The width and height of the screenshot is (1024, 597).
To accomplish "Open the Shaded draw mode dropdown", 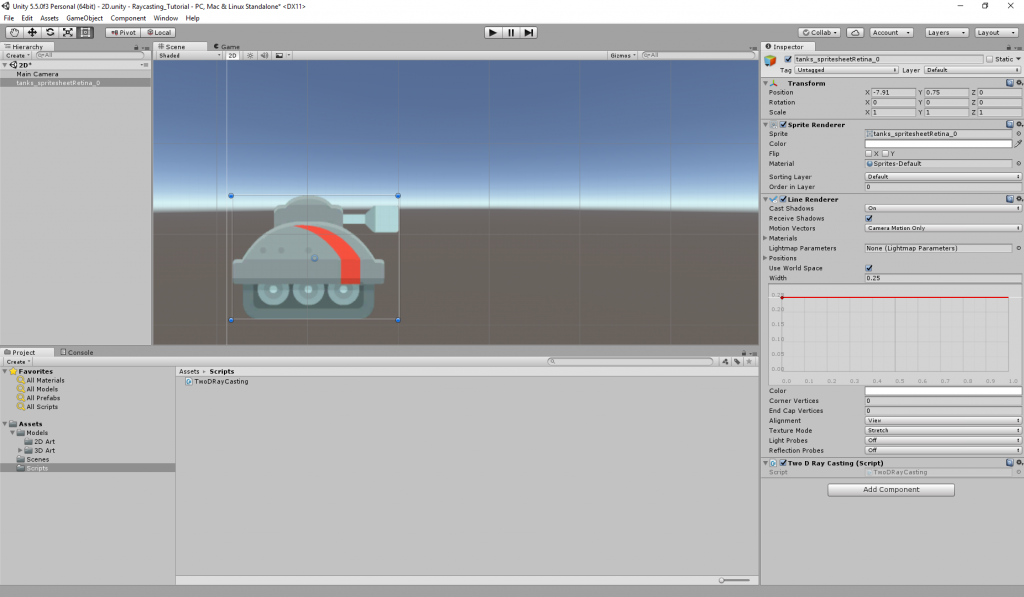I will coord(189,55).
